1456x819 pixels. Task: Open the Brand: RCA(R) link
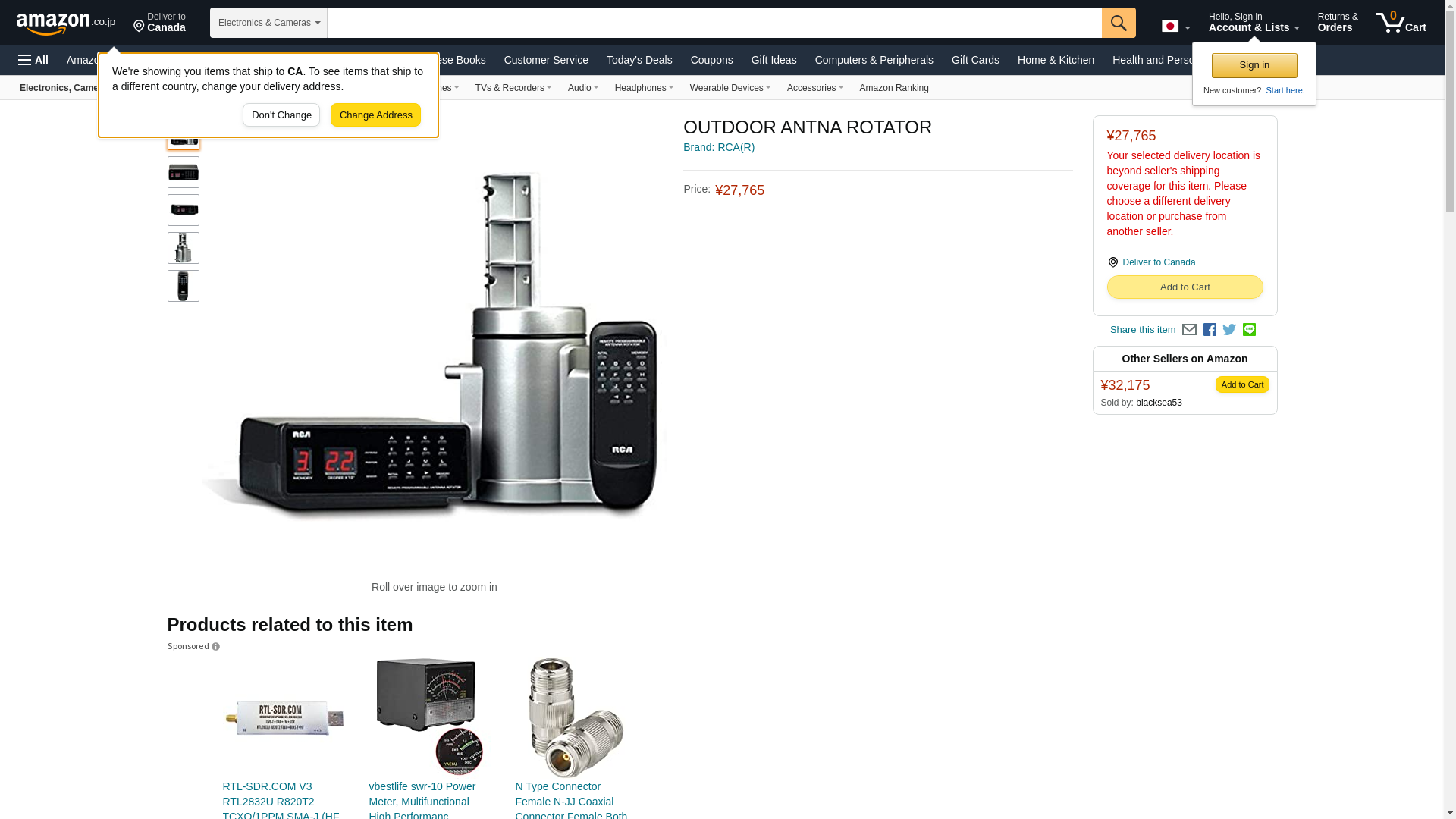pyautogui.click(x=719, y=147)
